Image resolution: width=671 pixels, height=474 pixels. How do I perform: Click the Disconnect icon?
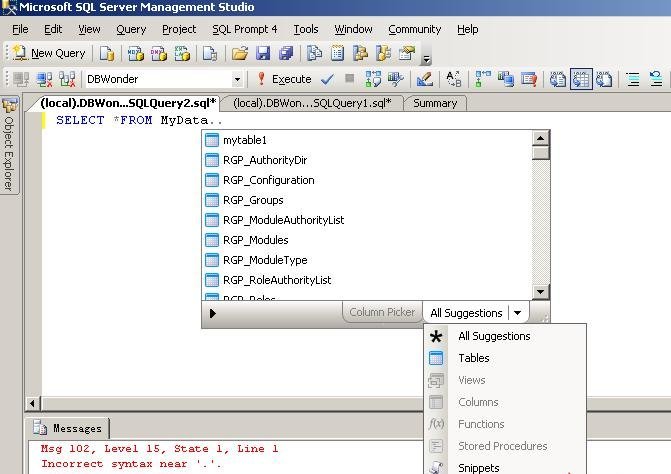click(x=44, y=79)
